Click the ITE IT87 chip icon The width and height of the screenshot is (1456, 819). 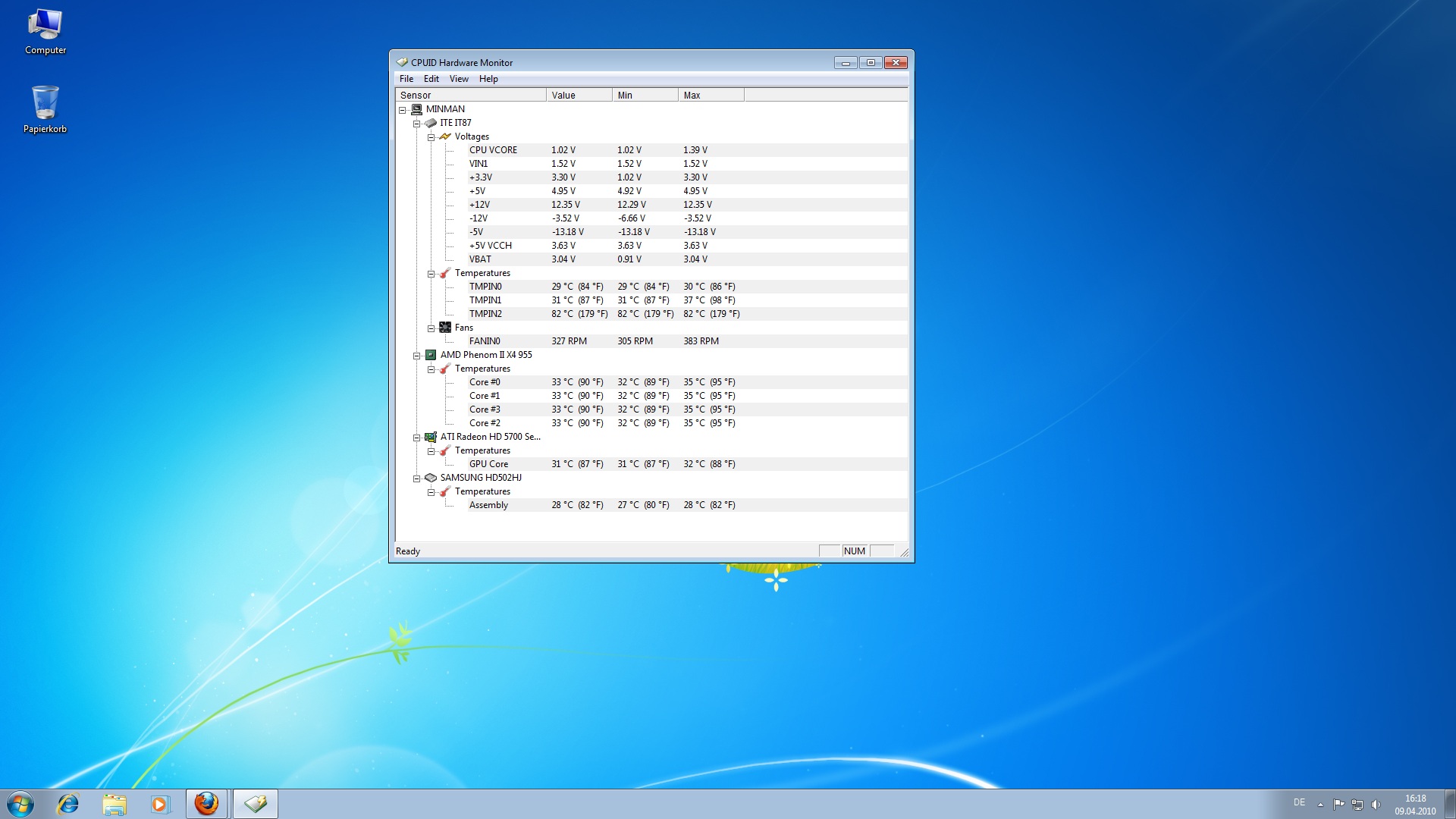coord(431,123)
